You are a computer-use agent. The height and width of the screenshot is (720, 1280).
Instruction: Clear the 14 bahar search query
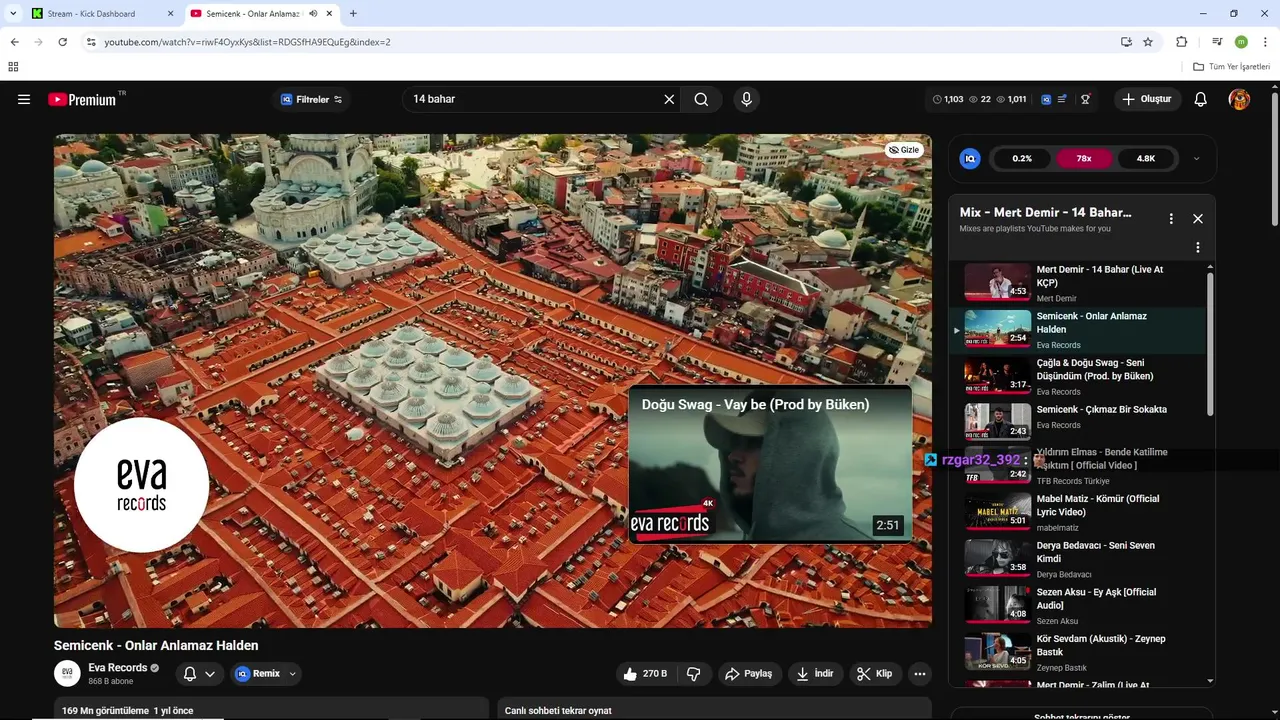point(669,99)
